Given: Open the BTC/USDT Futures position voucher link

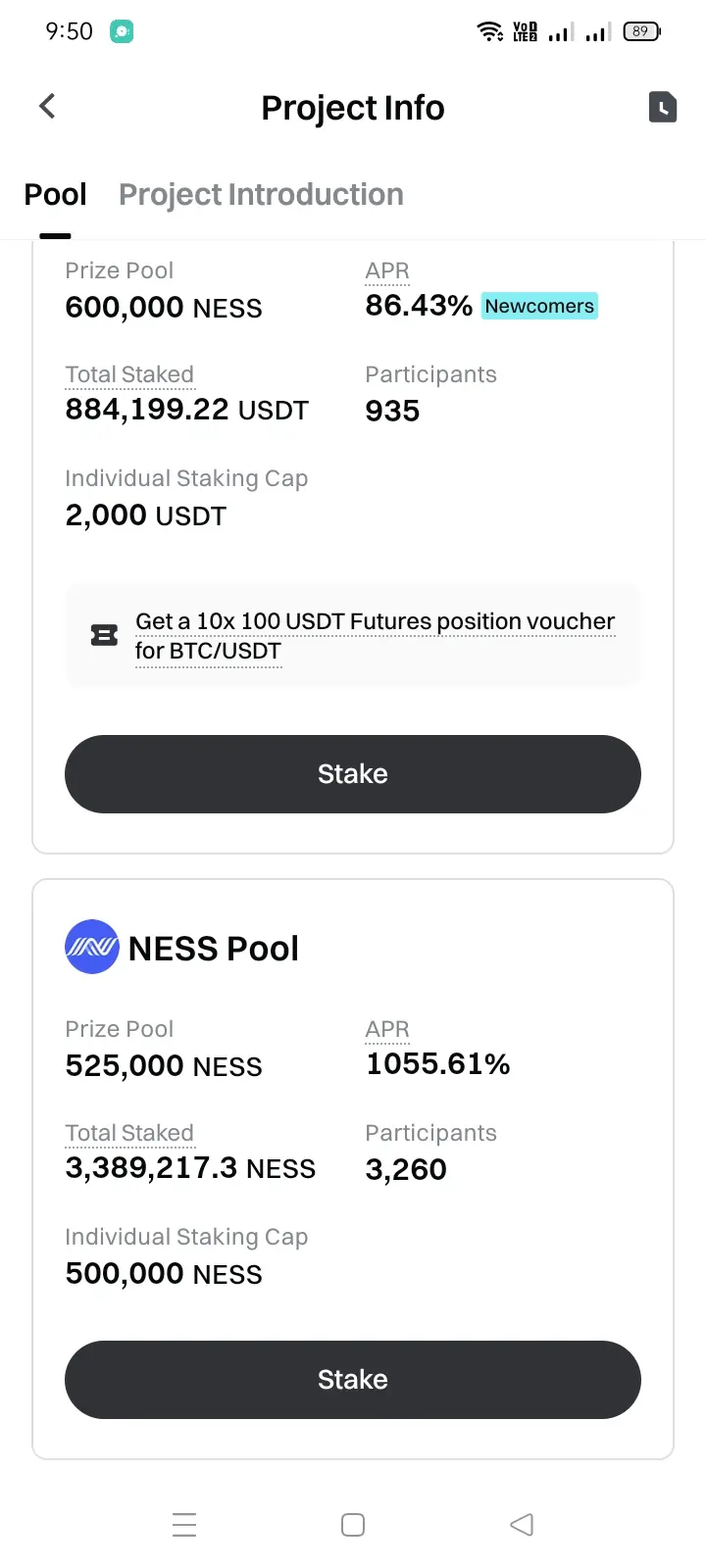Looking at the screenshot, I should click(375, 635).
